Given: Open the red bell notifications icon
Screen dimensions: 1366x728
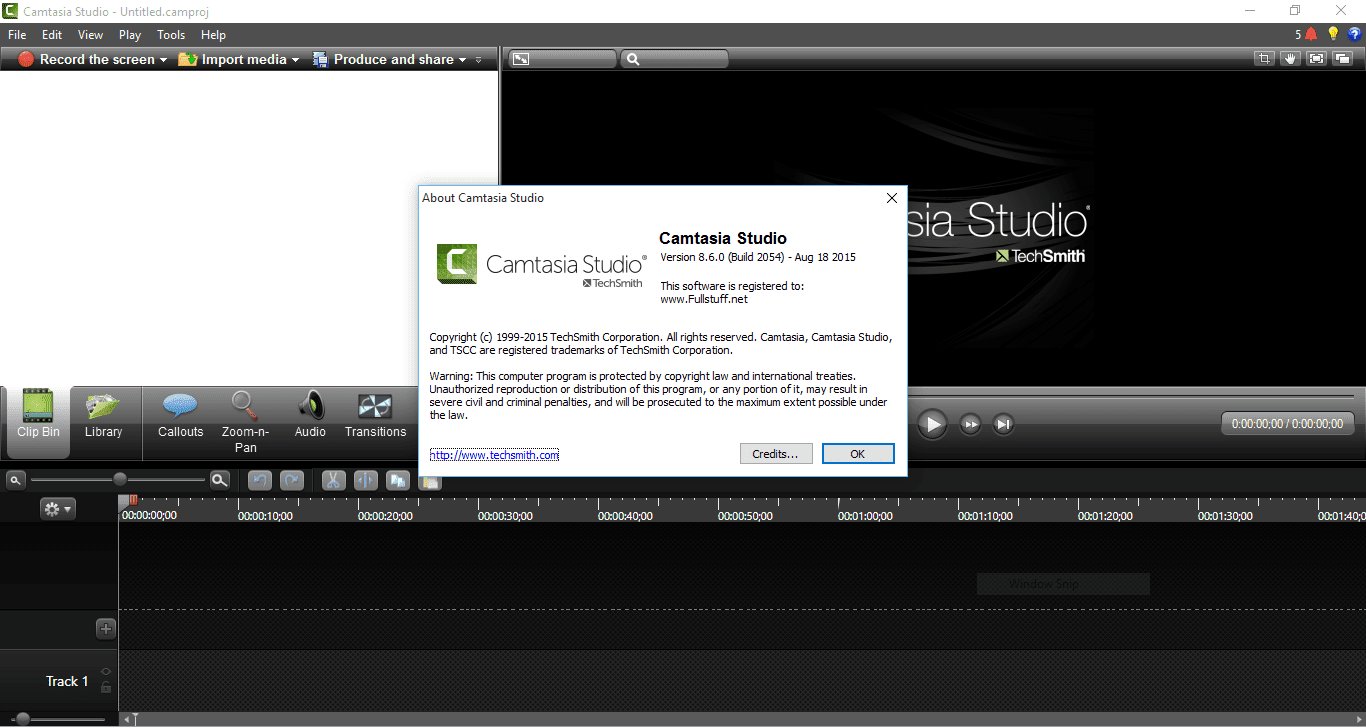Looking at the screenshot, I should click(x=1311, y=34).
